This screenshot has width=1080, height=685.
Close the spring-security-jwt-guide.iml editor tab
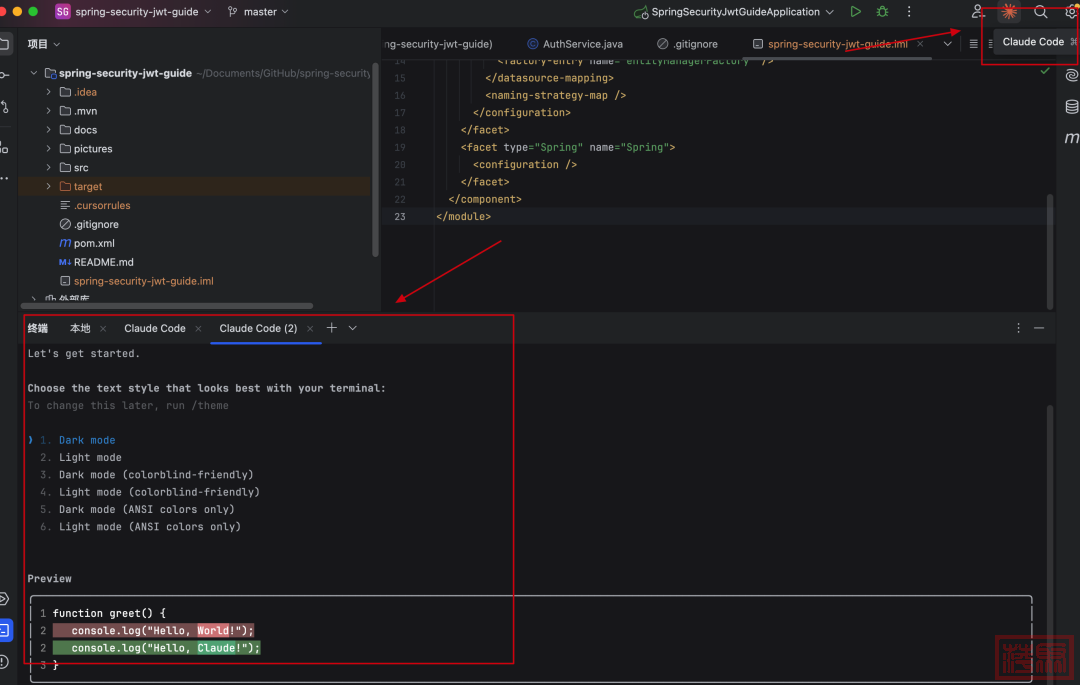[x=920, y=44]
